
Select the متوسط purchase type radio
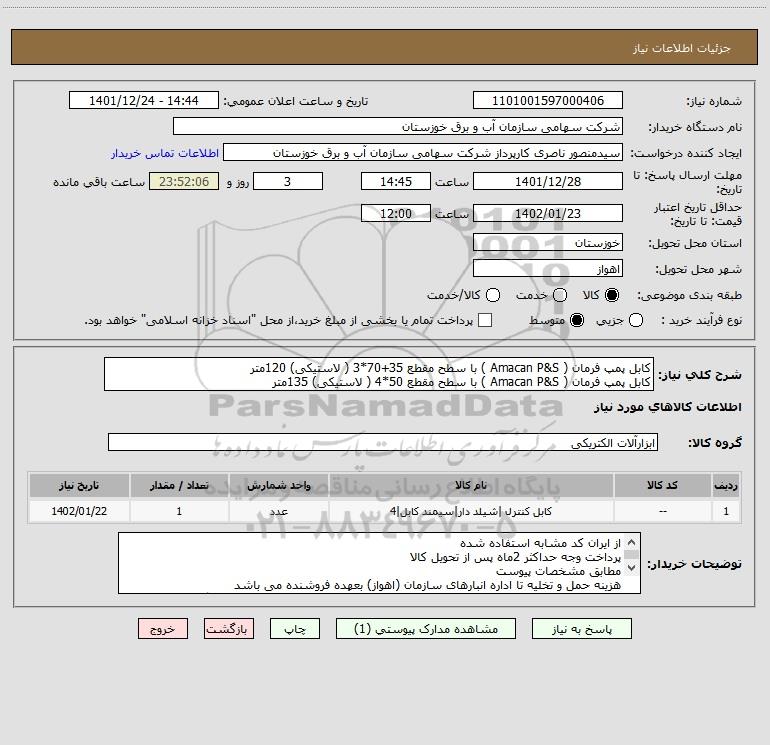pos(577,320)
